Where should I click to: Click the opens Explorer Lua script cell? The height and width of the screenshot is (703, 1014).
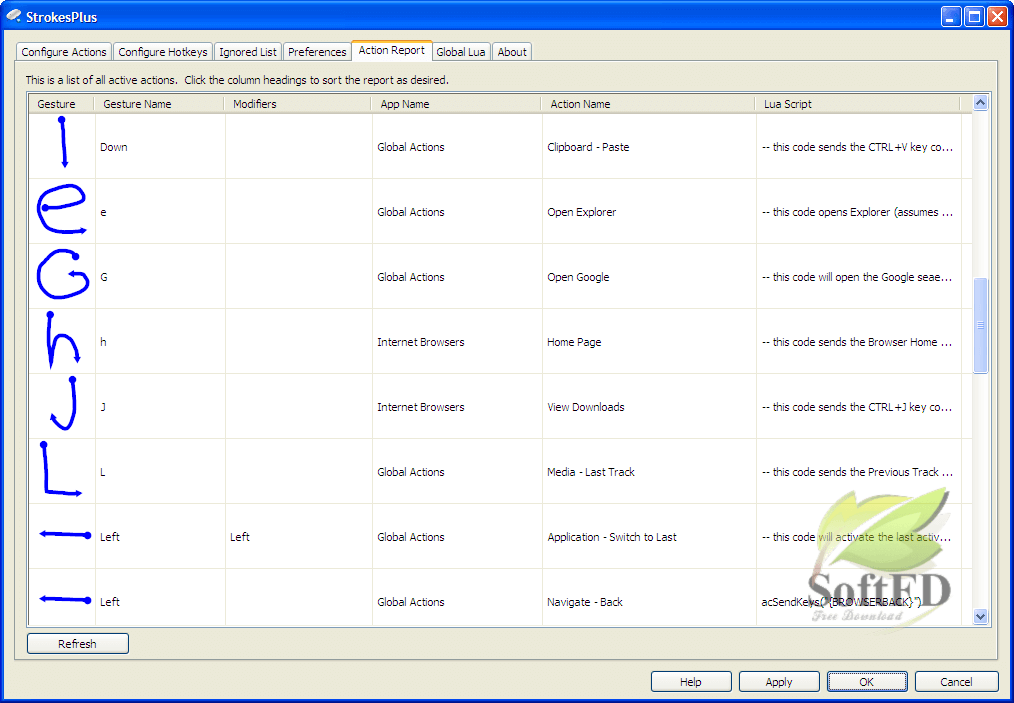(858, 211)
